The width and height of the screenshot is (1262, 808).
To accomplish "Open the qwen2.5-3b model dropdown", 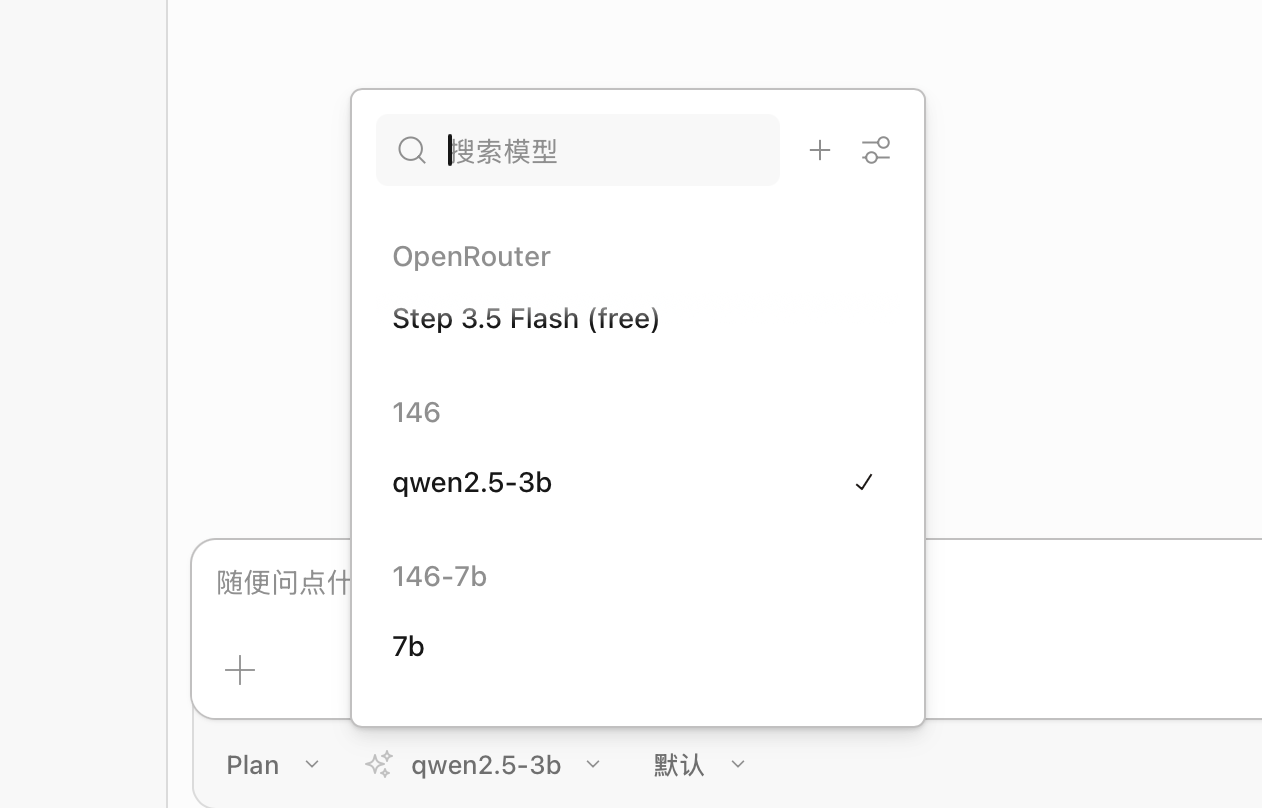I will click(x=593, y=764).
